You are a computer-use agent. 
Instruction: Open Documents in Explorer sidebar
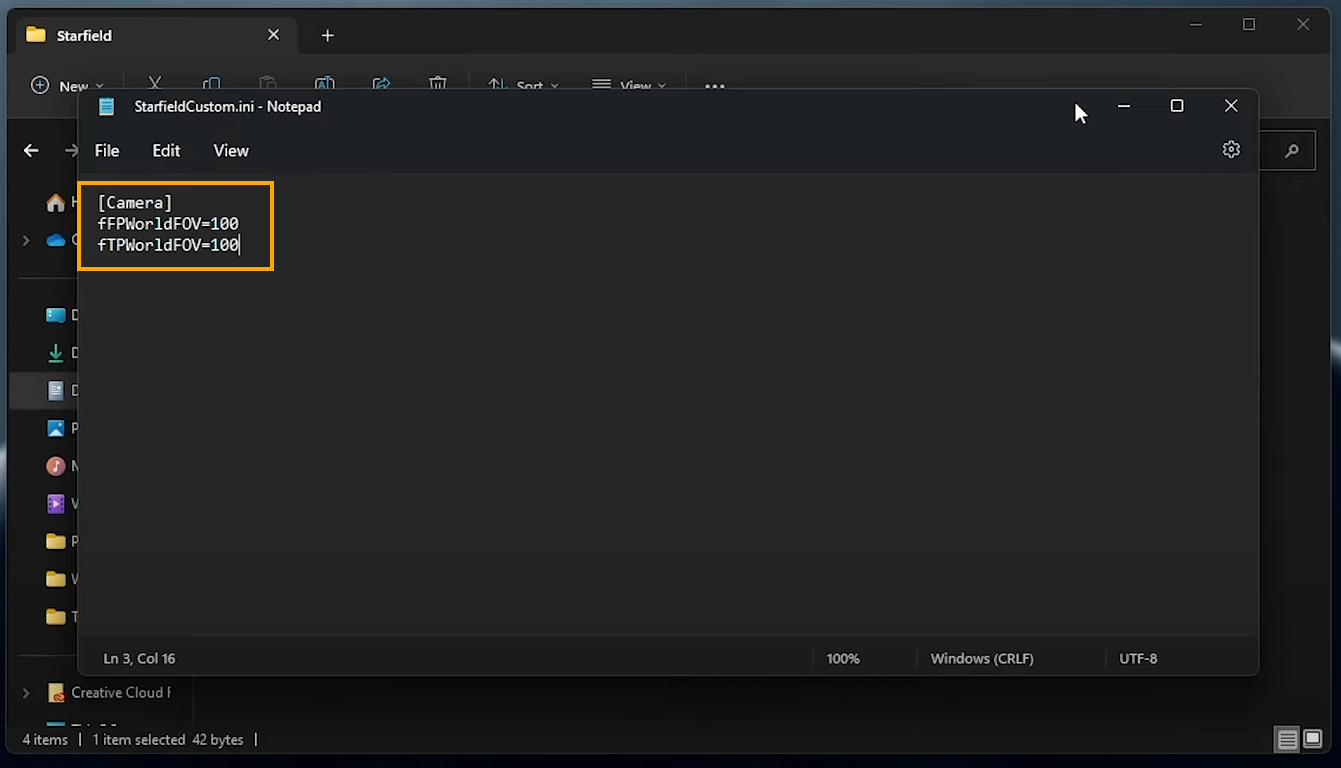pos(56,391)
